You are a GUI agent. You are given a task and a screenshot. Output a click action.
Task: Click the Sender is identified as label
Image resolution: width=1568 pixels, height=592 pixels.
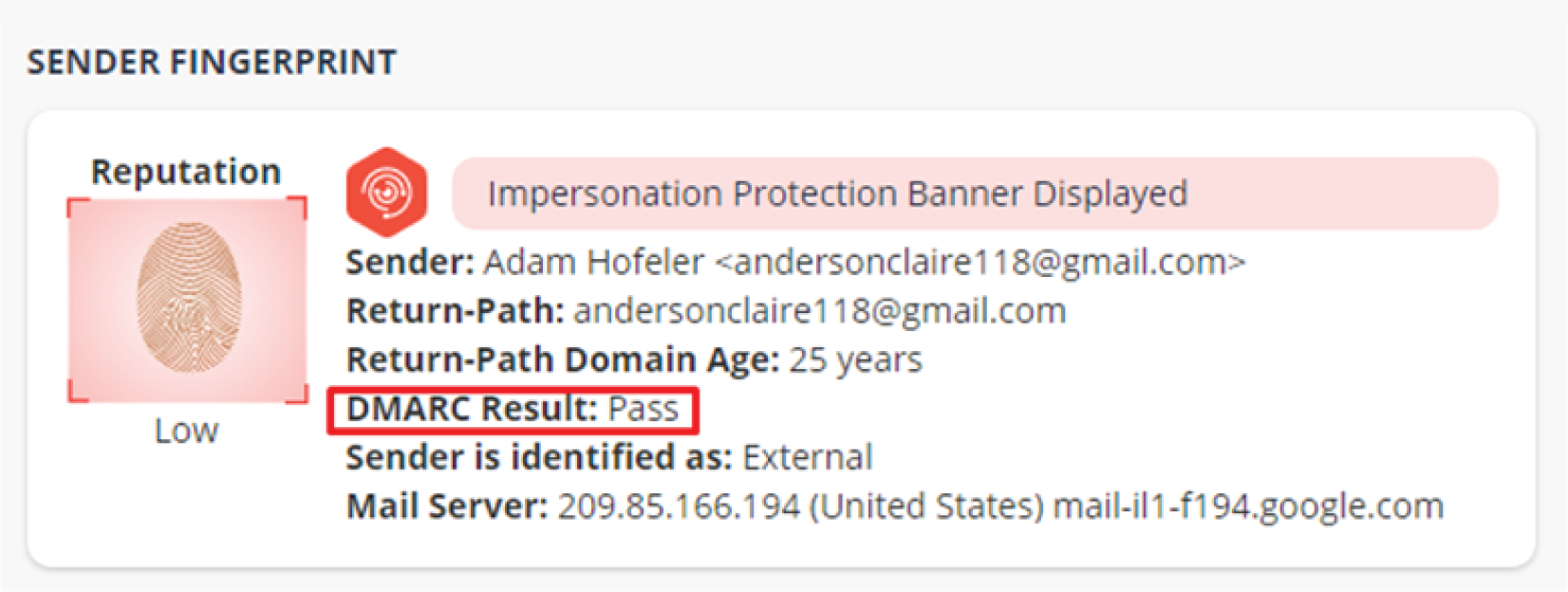pyautogui.click(x=538, y=458)
